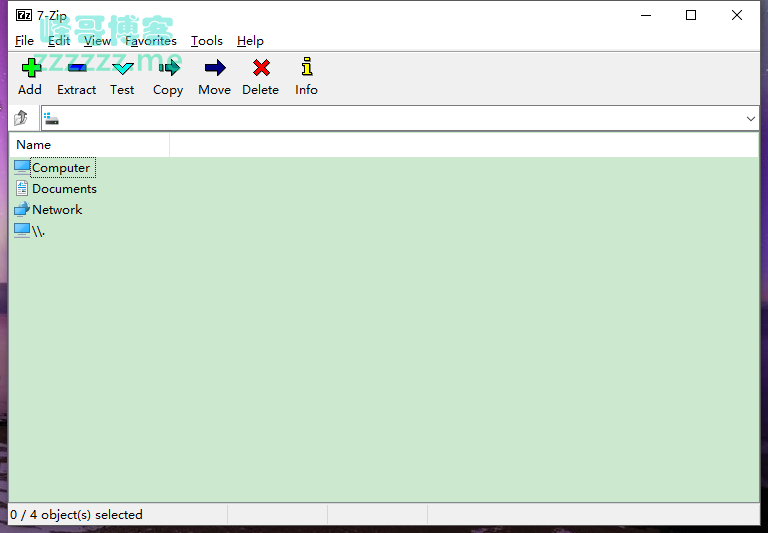Open the Favorites menu

tap(151, 41)
